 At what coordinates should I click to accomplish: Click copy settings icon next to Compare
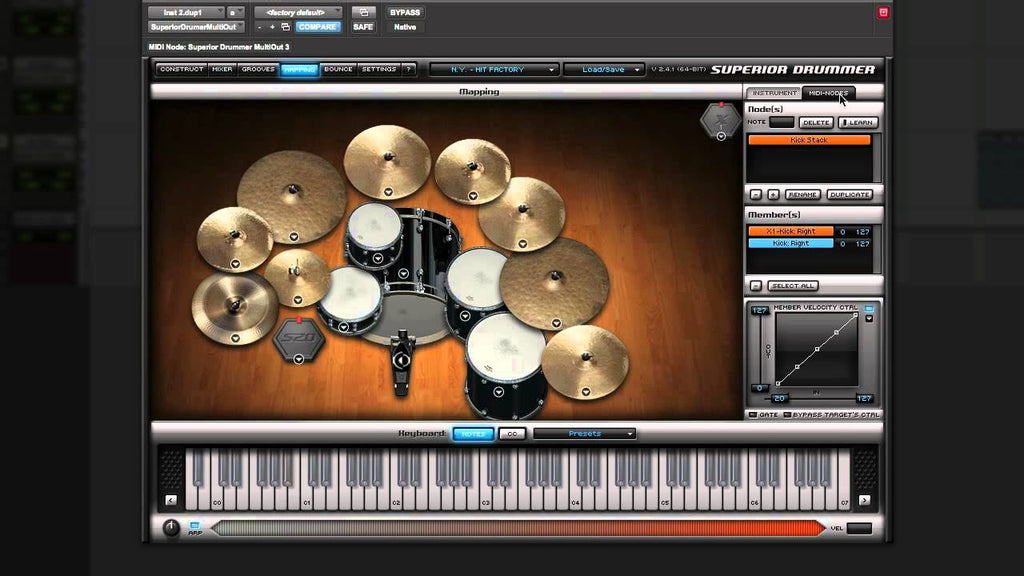pyautogui.click(x=285, y=27)
